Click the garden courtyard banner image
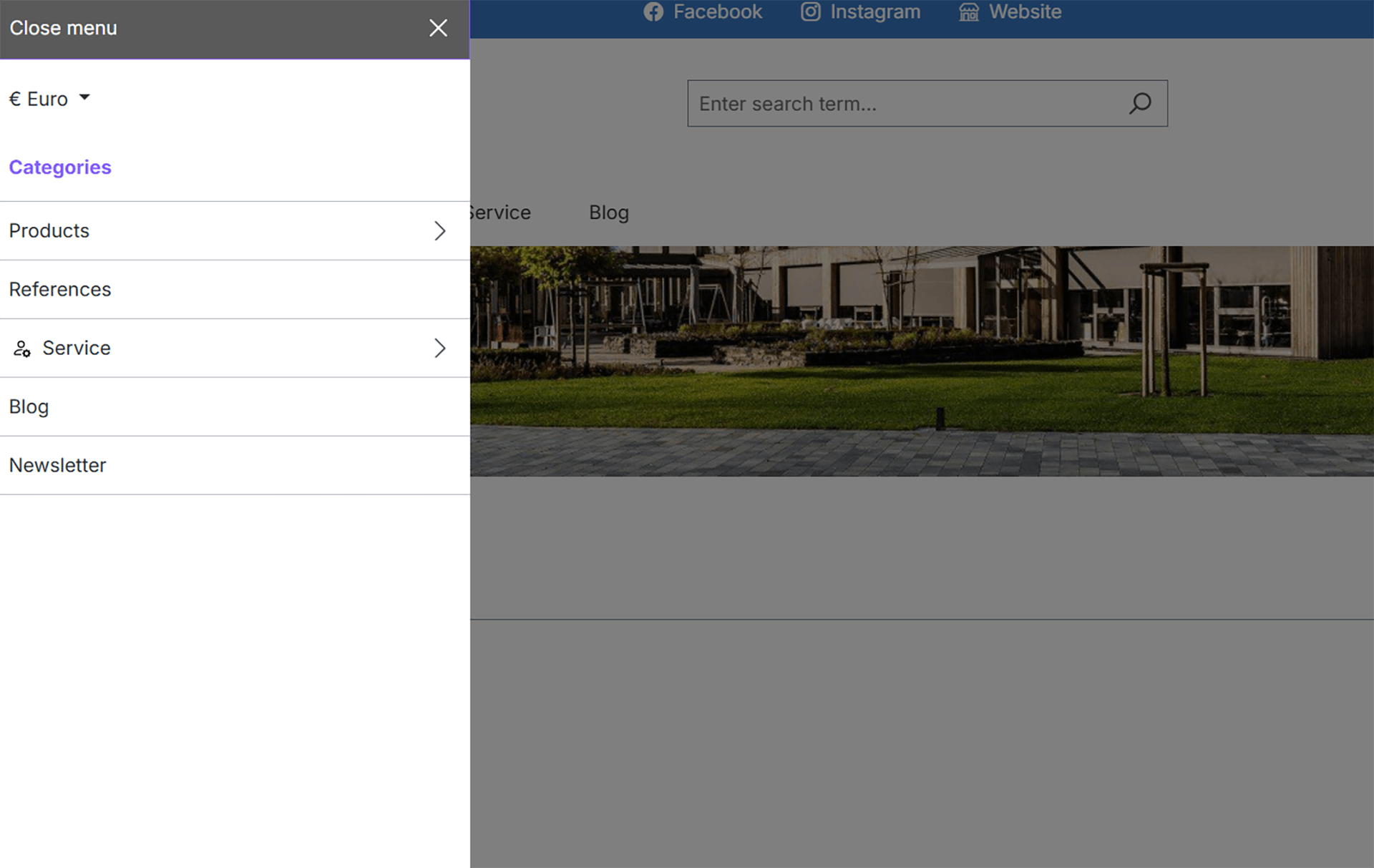 click(922, 361)
